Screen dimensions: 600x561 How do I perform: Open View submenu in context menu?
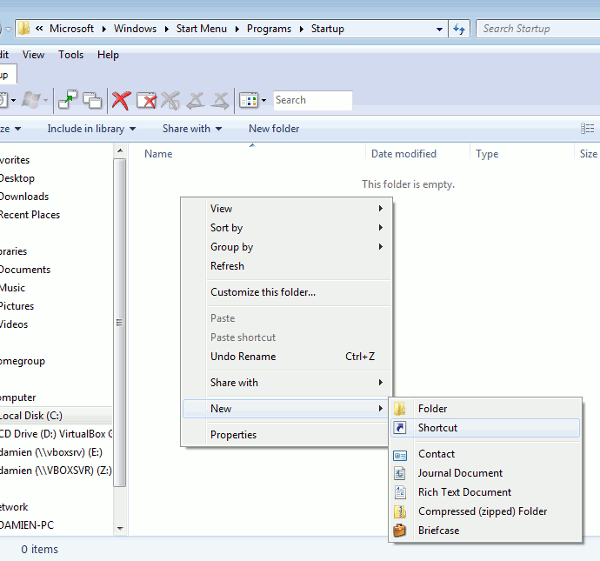point(287,209)
